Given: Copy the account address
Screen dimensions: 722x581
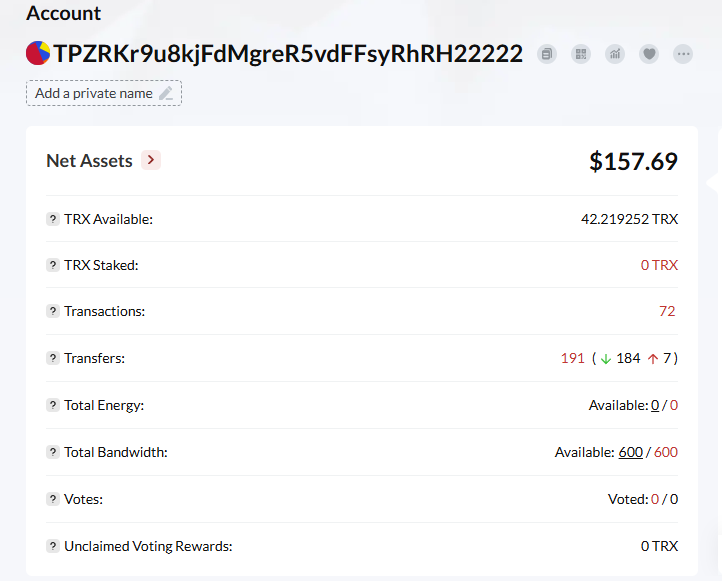Looking at the screenshot, I should click(547, 54).
